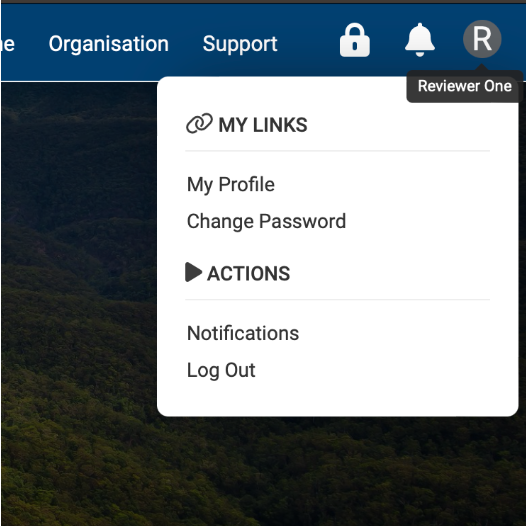The height and width of the screenshot is (526, 526).
Task: Click the MY LINKS section heading
Action: tap(263, 125)
